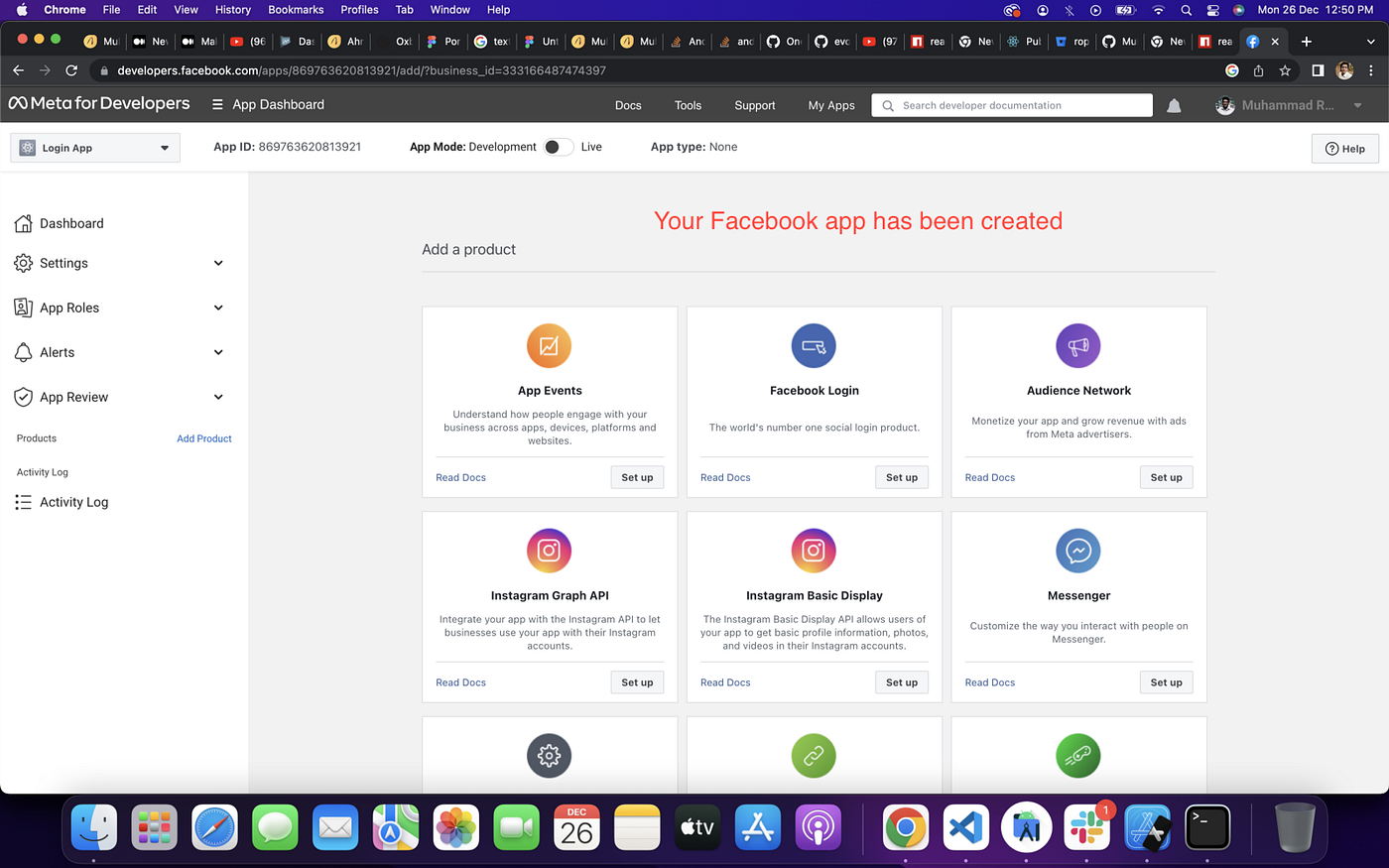This screenshot has height=868, width=1389.
Task: Read Docs for Instagram Basic Display
Action: point(725,682)
